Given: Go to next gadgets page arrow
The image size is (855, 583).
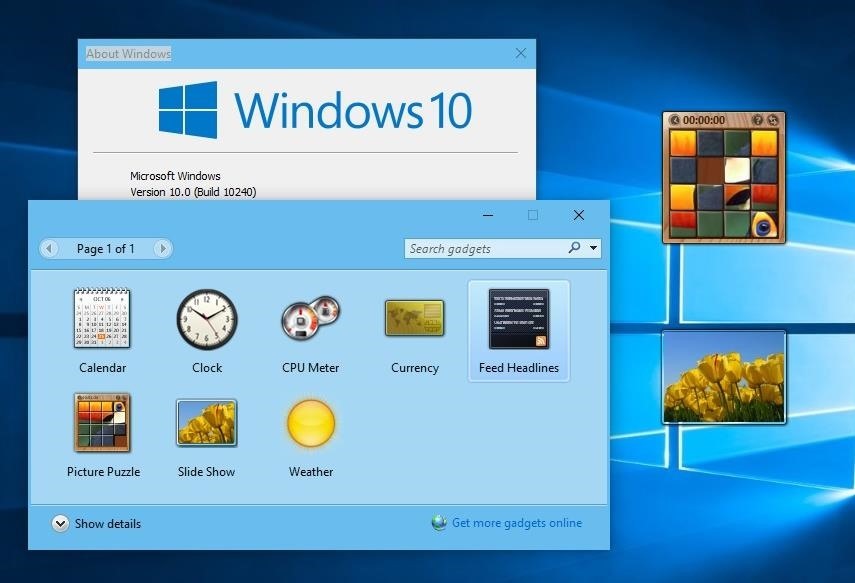Looking at the screenshot, I should 162,249.
